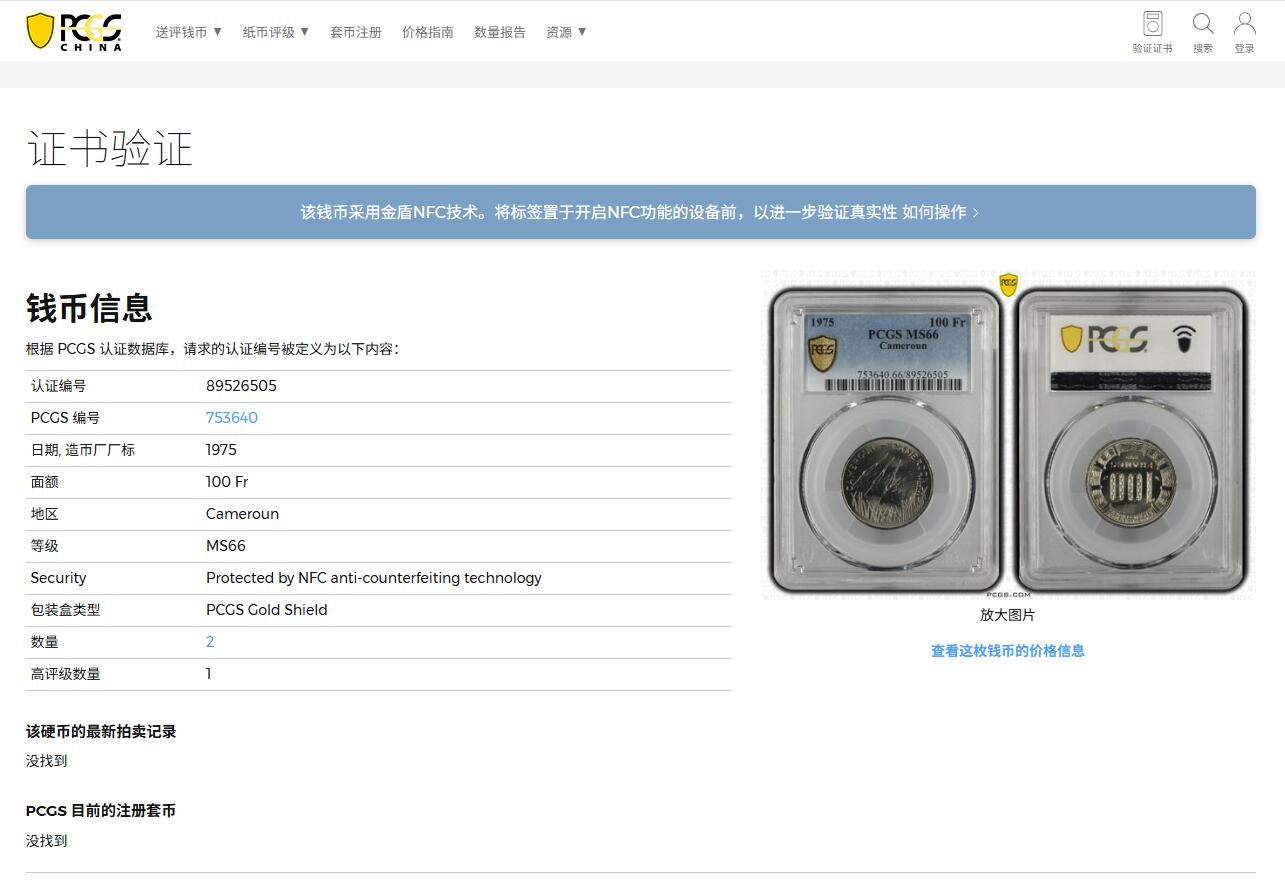The image size is (1285, 886).
Task: Click the 如何操作 link in NFC banner
Action: (940, 212)
